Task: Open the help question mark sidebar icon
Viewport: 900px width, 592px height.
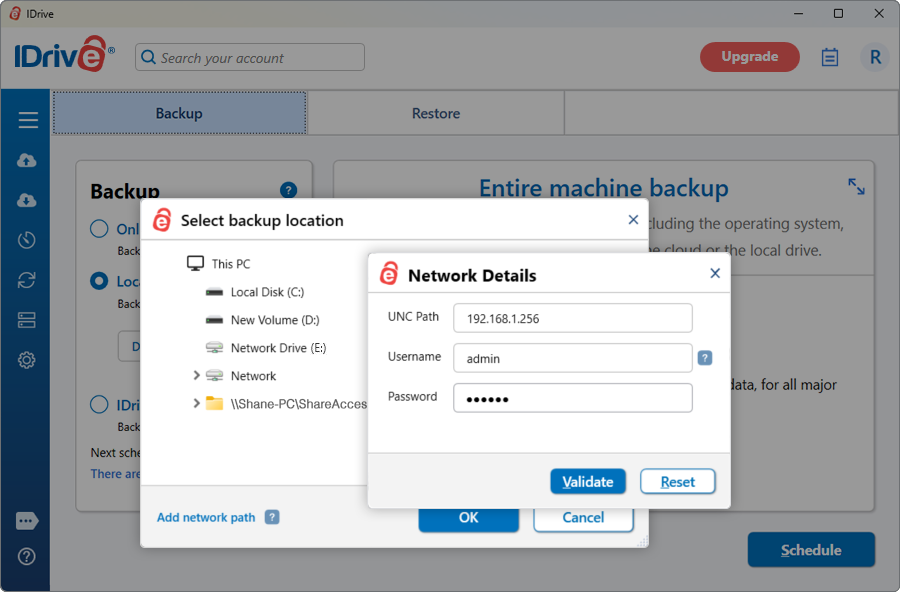Action: 26,556
